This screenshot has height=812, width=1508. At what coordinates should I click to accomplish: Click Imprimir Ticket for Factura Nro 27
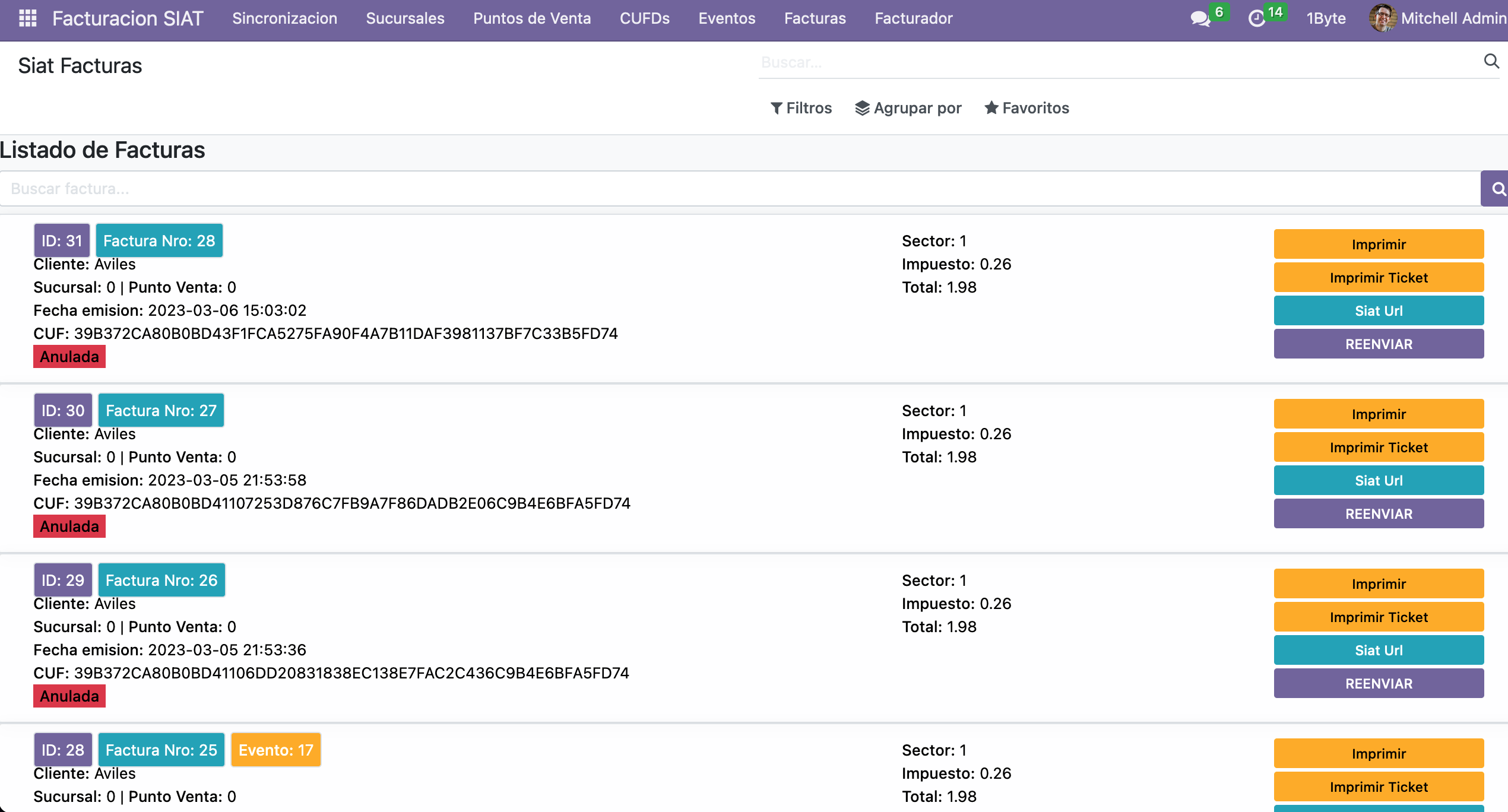click(x=1378, y=448)
